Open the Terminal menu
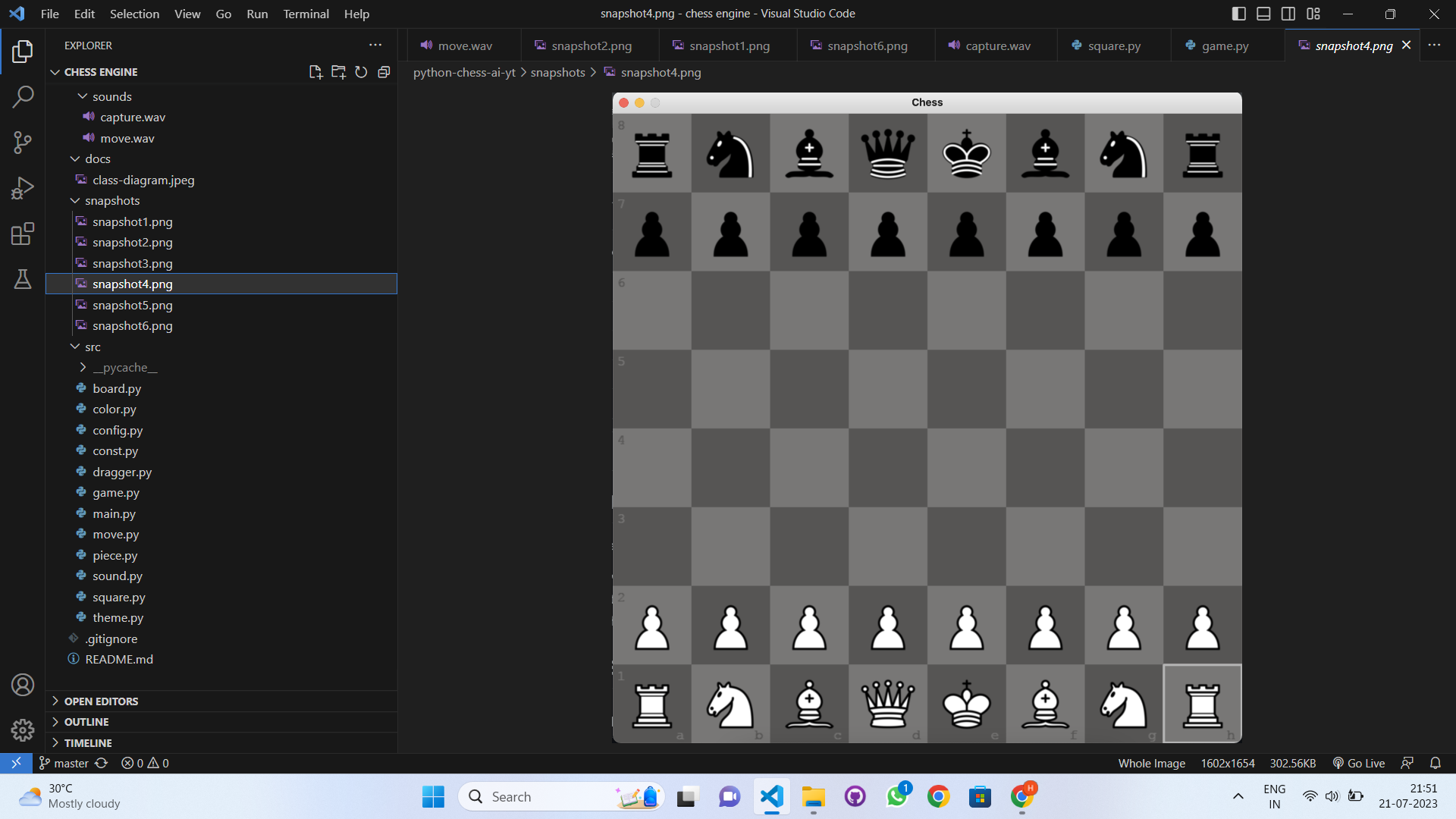1456x819 pixels. coord(306,14)
